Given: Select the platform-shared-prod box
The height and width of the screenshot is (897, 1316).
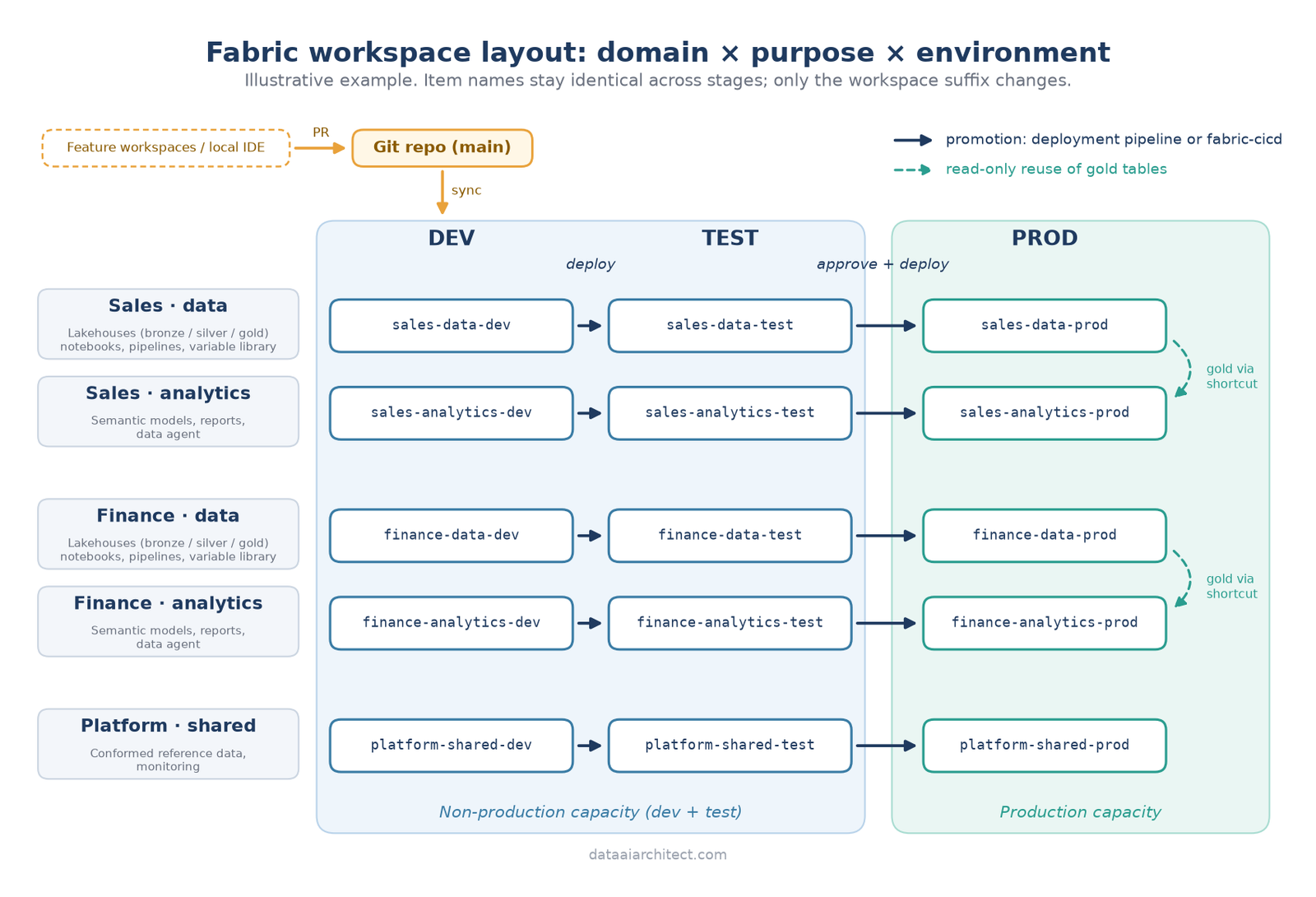Looking at the screenshot, I should point(1045,746).
